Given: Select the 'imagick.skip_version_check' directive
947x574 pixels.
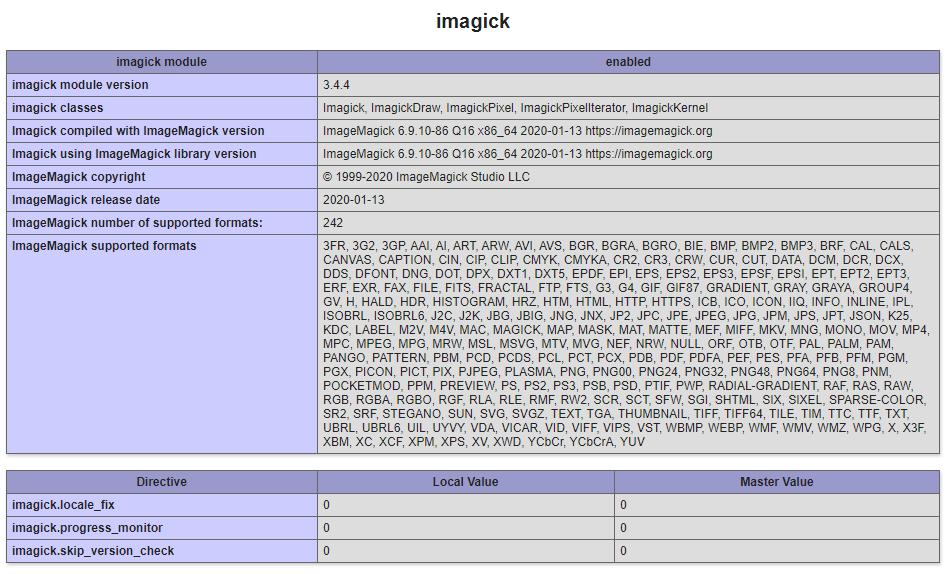Looking at the screenshot, I should (93, 550).
